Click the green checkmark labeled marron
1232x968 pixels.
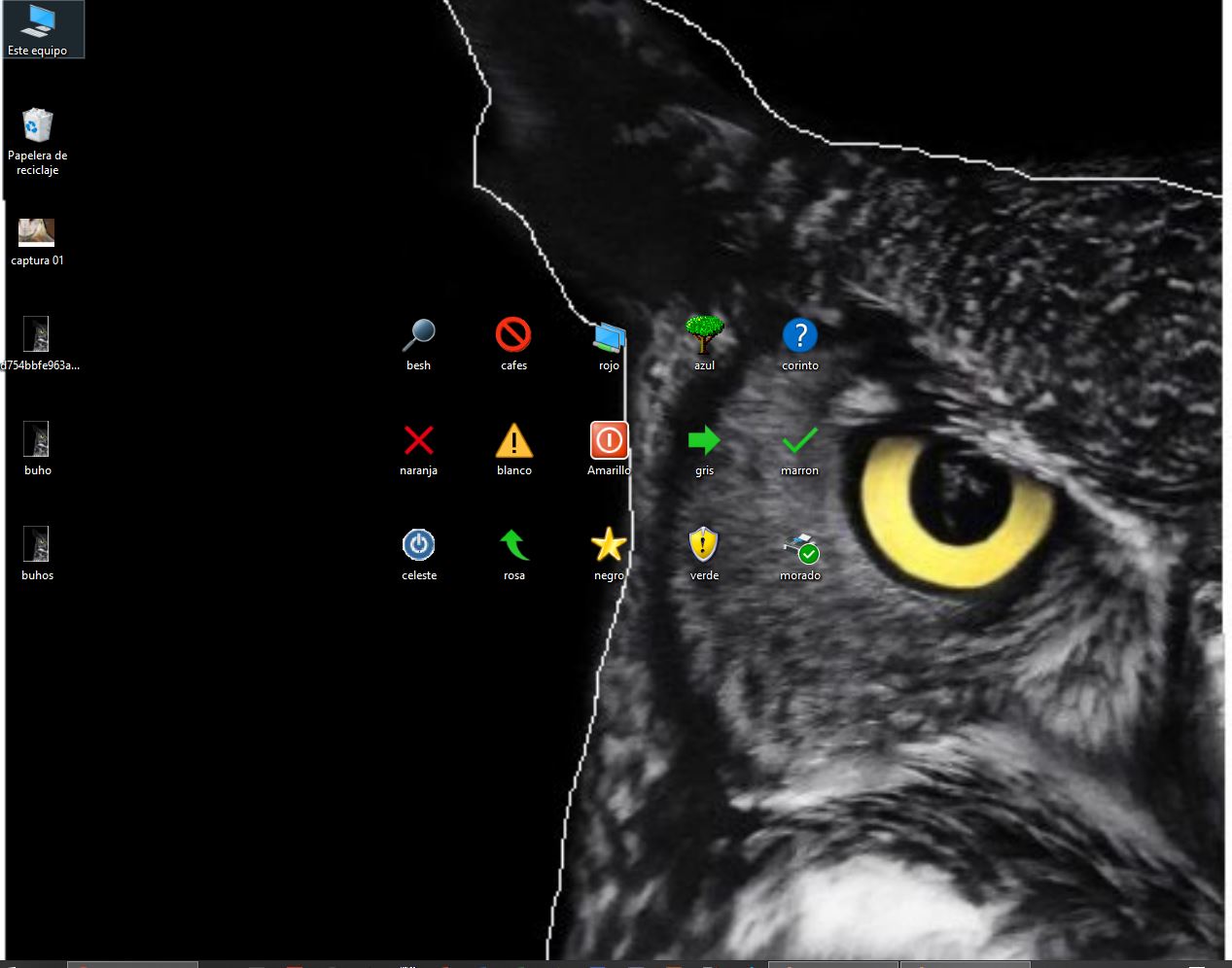click(x=799, y=440)
